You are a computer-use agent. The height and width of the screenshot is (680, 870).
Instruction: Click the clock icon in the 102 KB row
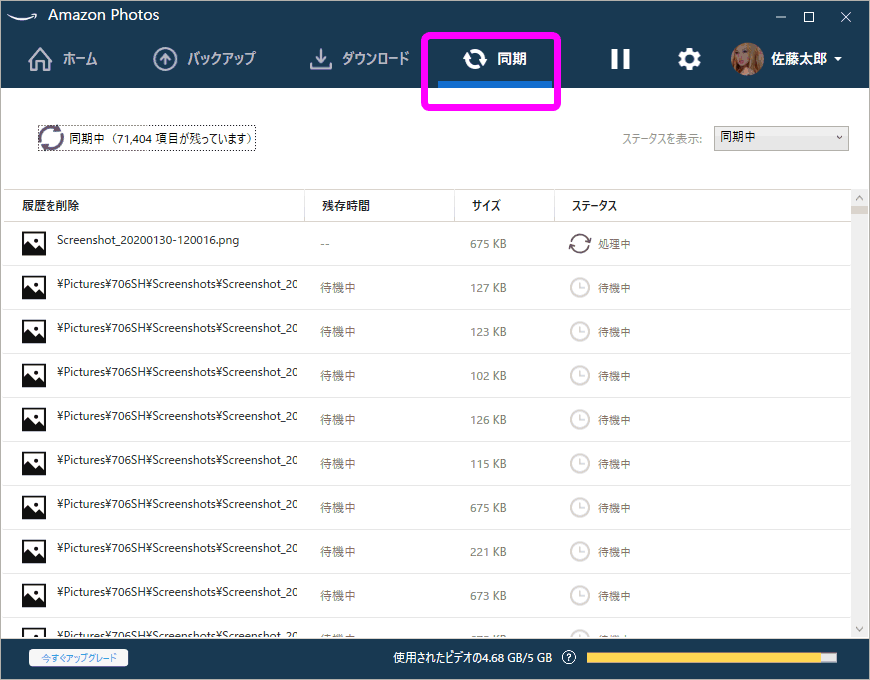pos(580,375)
